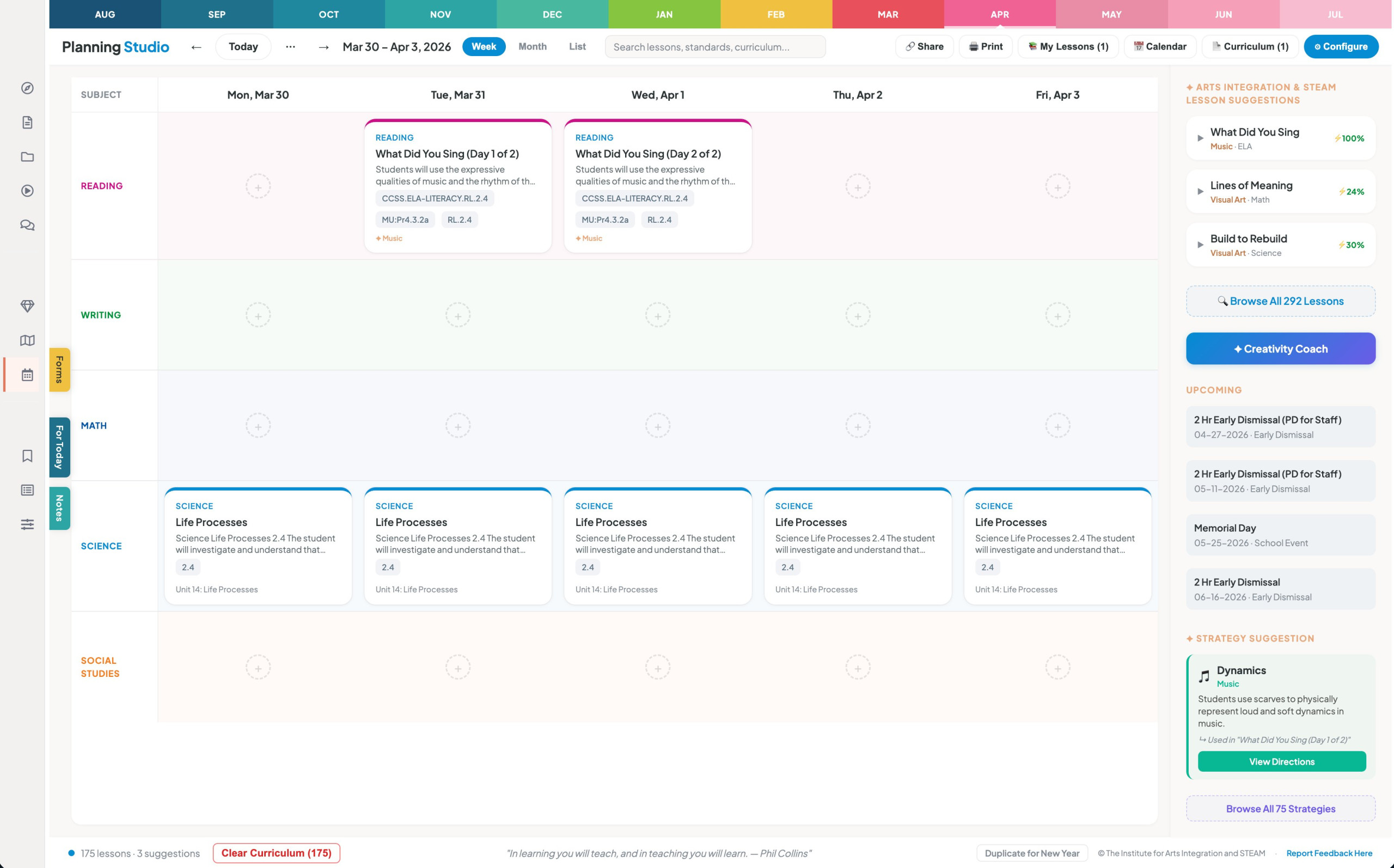Click the Today button

point(243,46)
